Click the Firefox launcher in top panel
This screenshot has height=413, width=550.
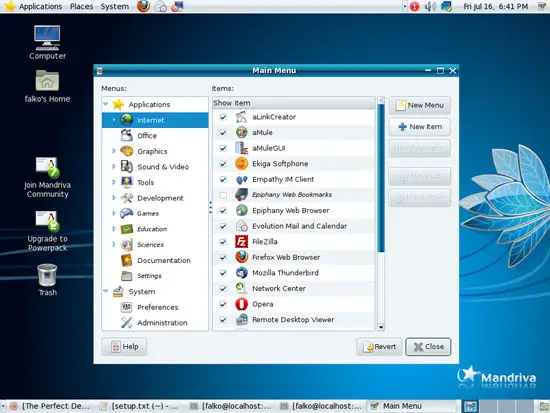pyautogui.click(x=143, y=6)
